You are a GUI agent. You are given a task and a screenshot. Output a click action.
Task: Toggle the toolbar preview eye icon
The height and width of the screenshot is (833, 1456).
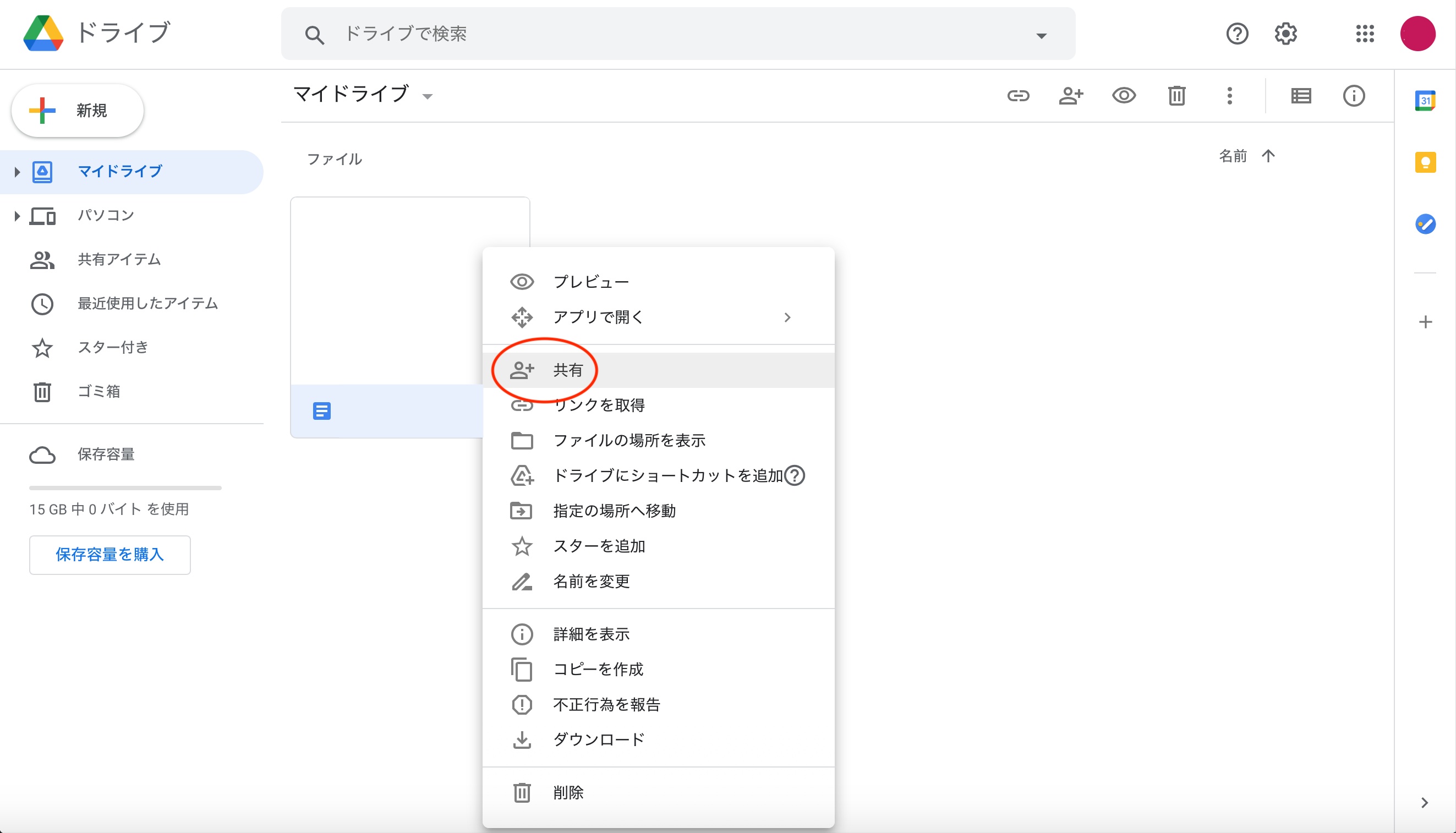[x=1124, y=96]
